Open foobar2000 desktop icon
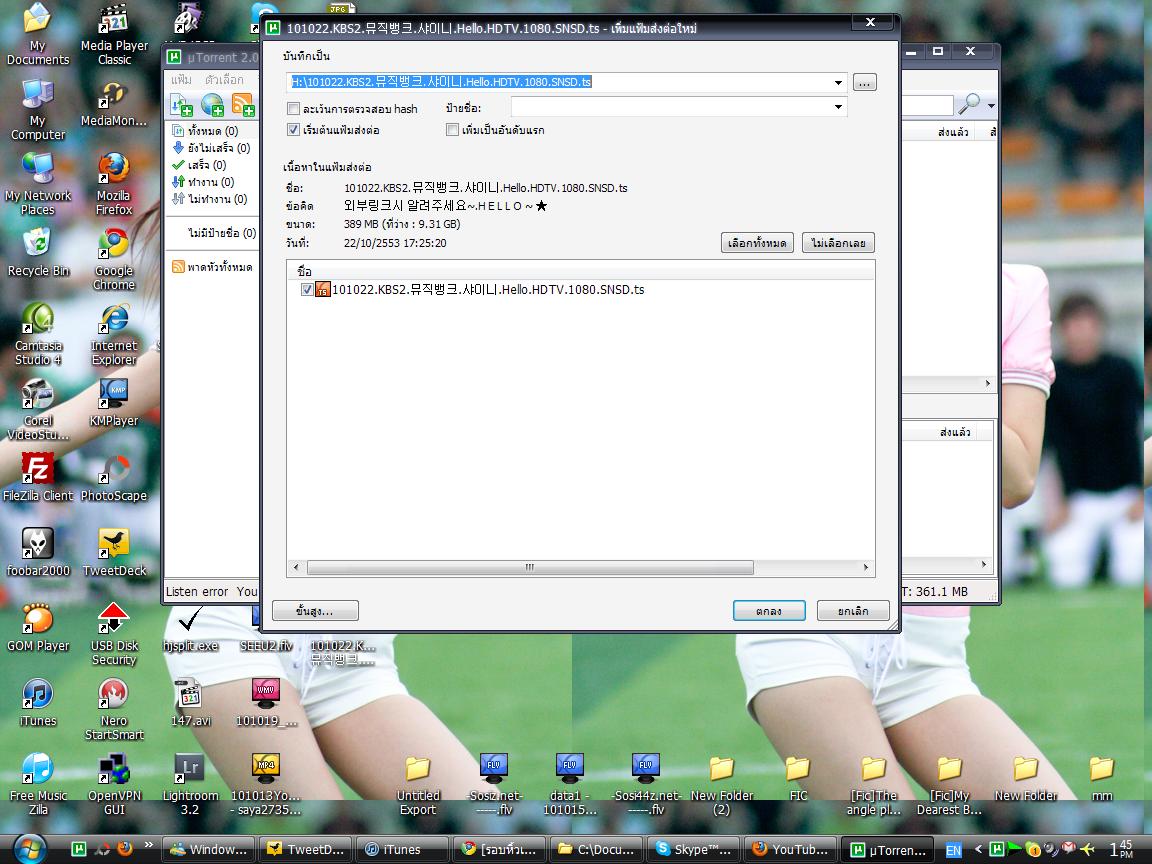 (x=37, y=552)
